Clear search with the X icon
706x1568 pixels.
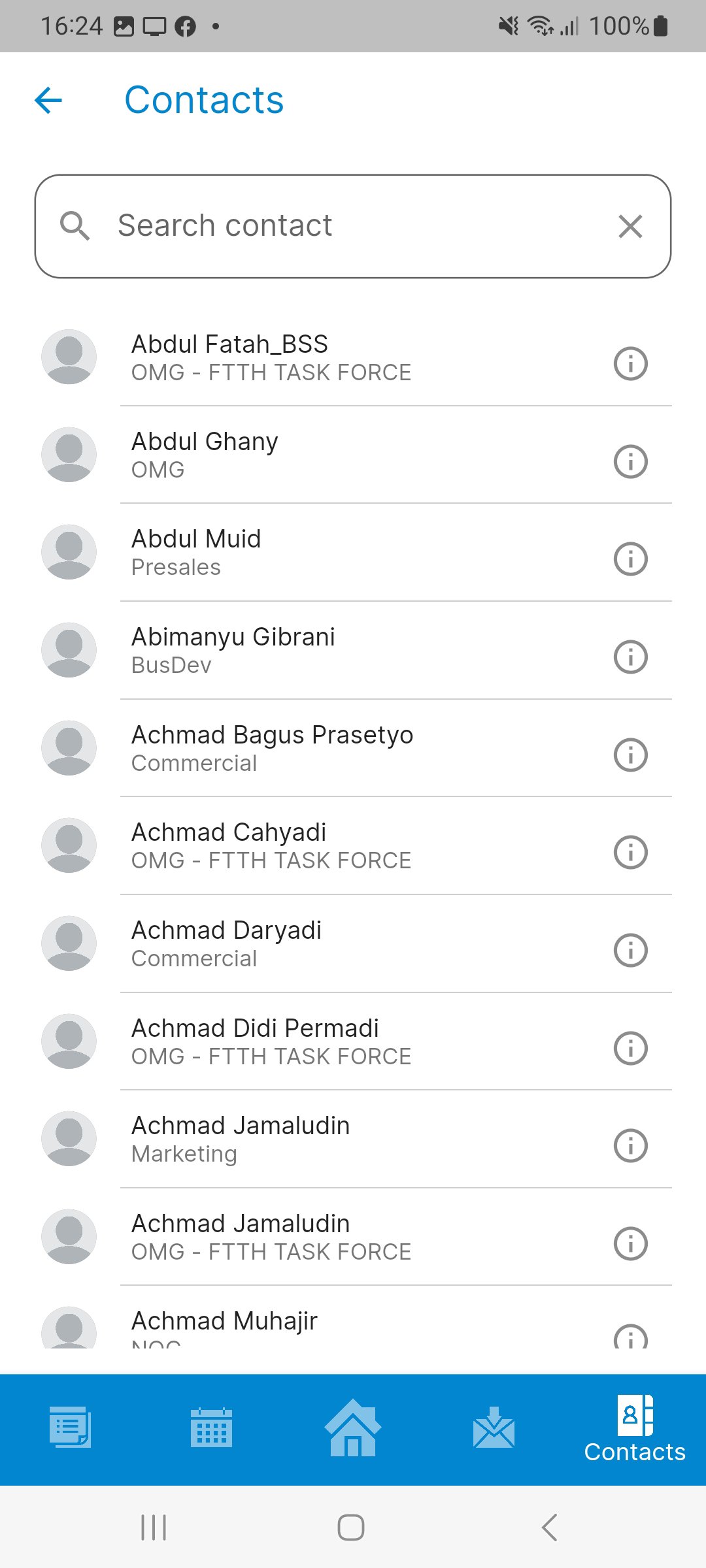[x=630, y=227]
